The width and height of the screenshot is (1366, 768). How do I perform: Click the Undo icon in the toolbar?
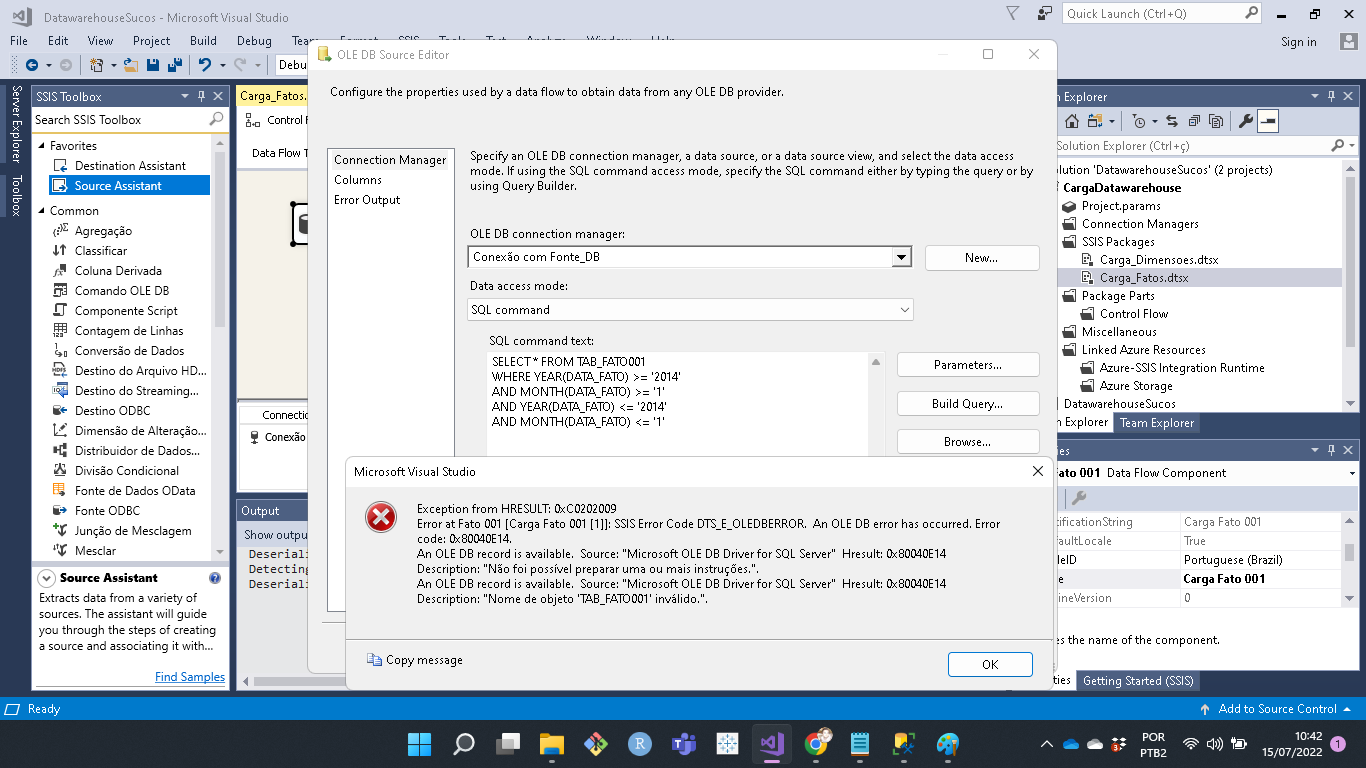coord(205,65)
